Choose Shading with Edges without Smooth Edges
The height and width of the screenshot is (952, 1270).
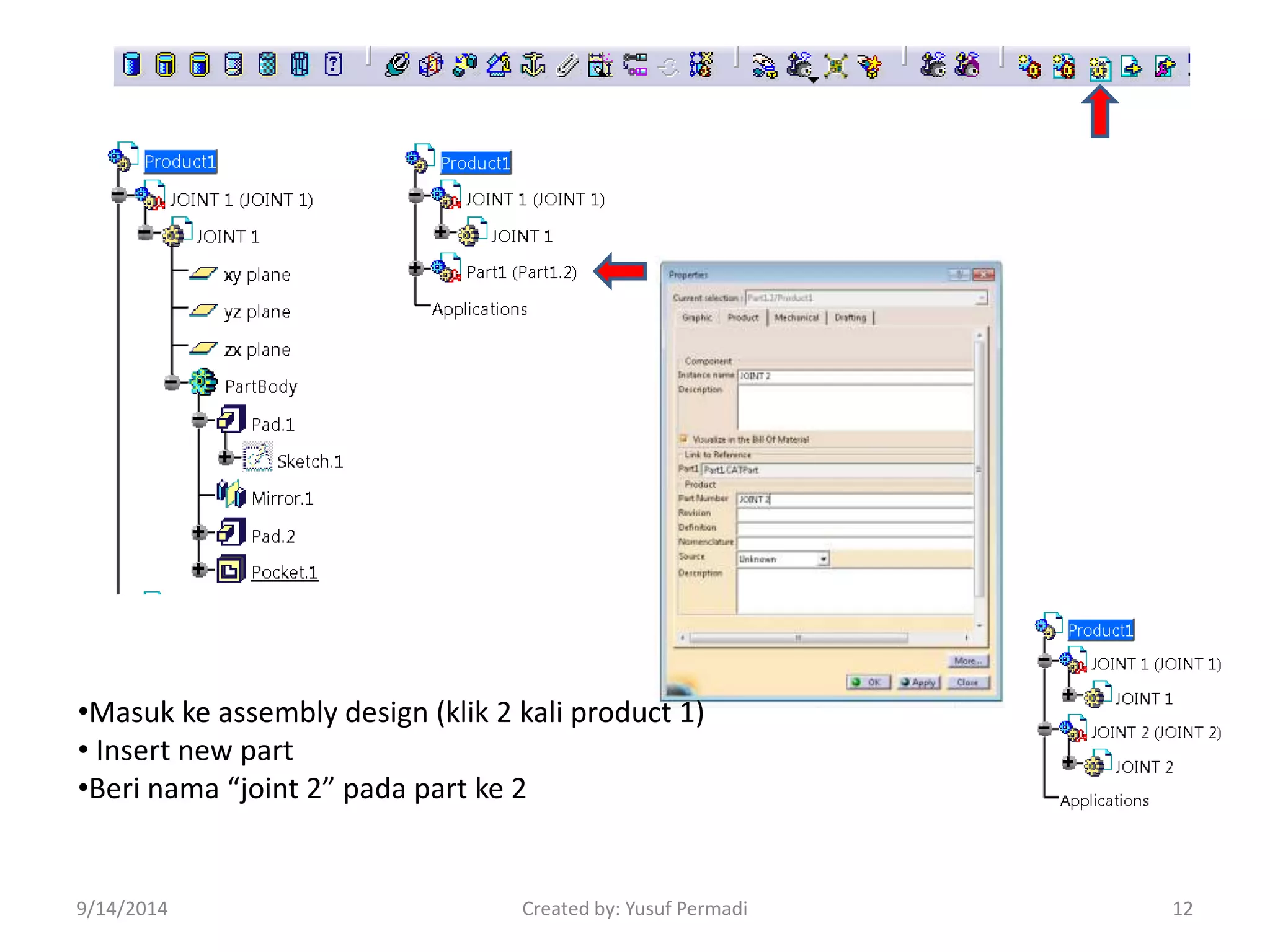[x=199, y=64]
